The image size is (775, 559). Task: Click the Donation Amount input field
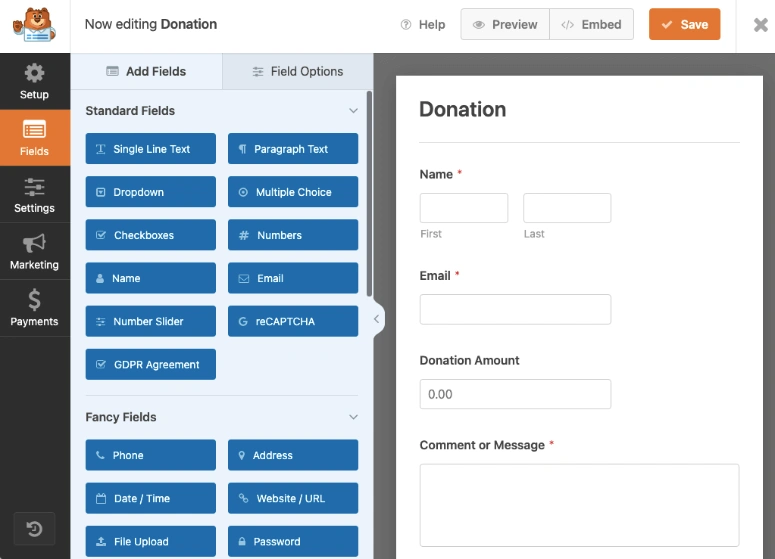(515, 394)
